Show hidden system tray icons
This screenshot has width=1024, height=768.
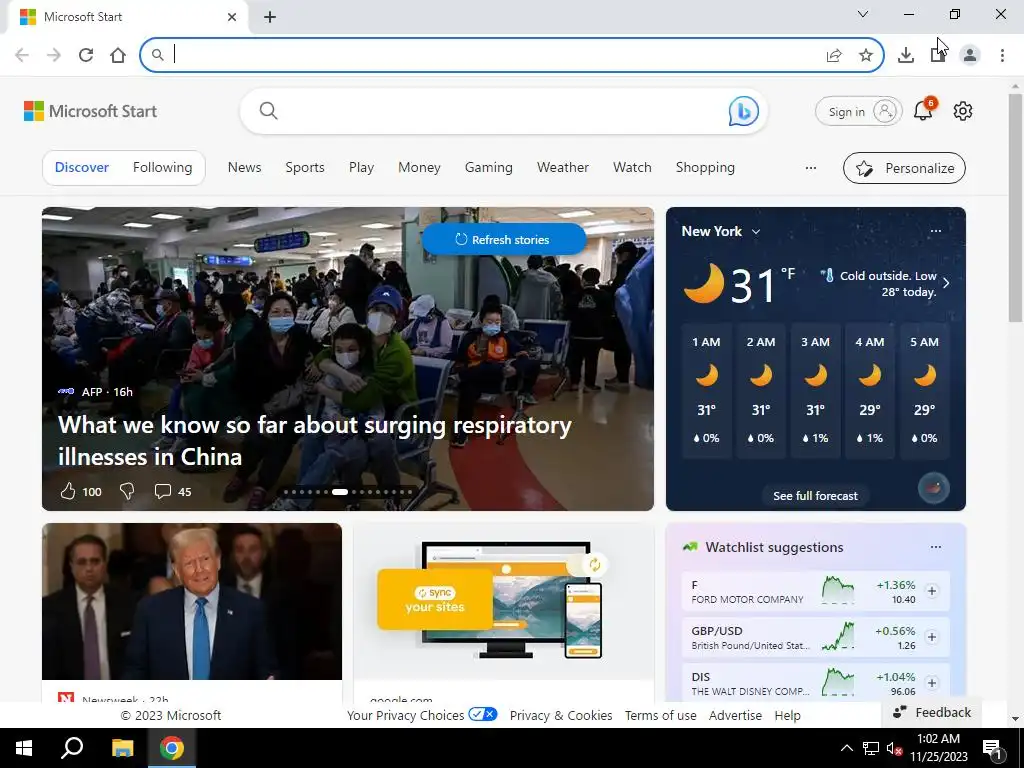click(x=846, y=748)
